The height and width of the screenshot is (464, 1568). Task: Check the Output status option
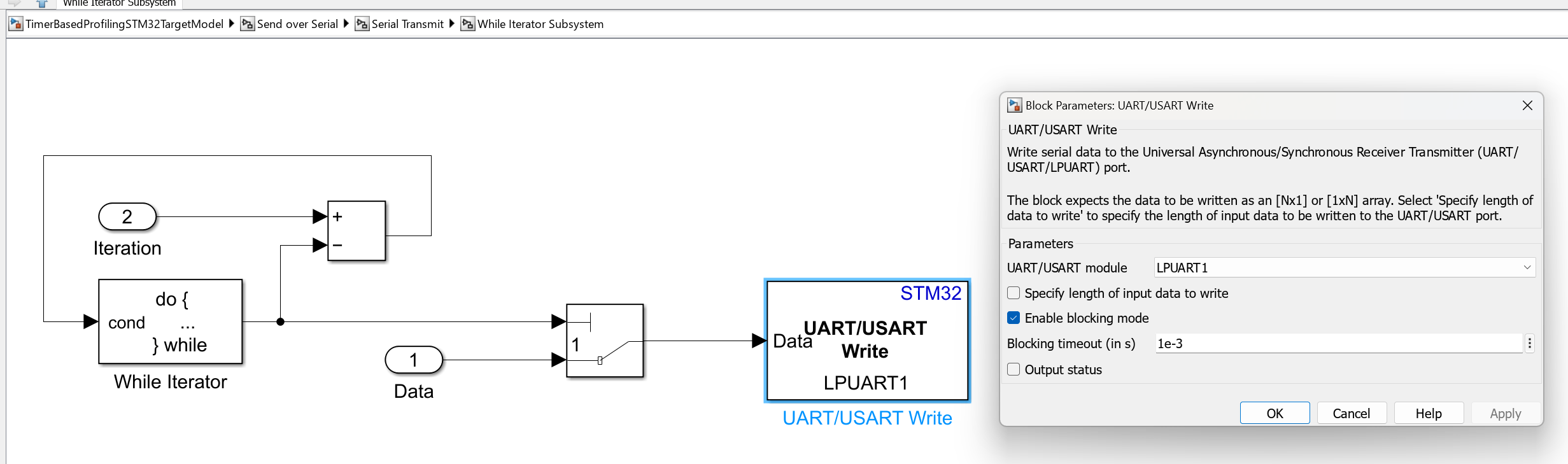[x=1014, y=370]
